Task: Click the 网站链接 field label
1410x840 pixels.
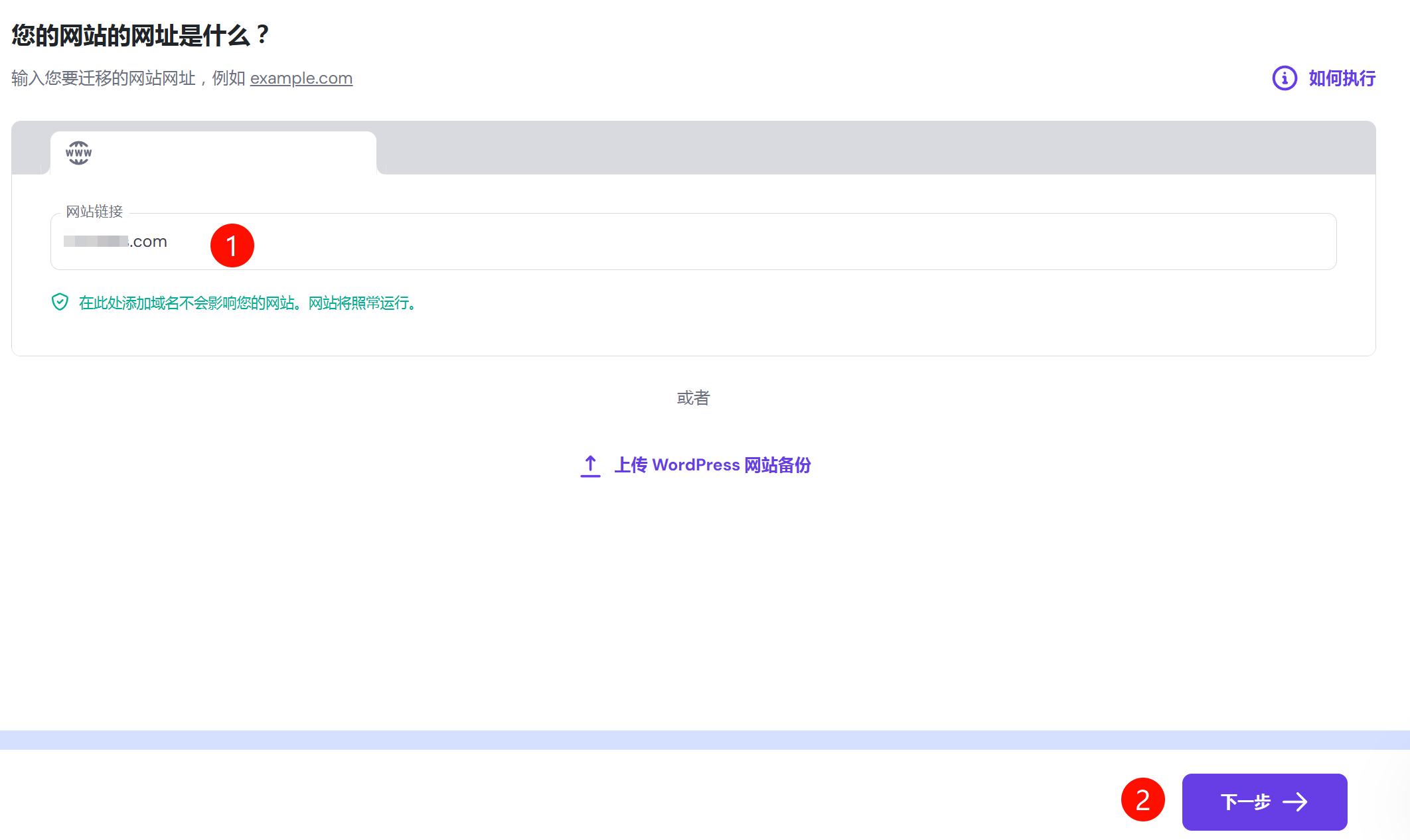Action: (94, 212)
